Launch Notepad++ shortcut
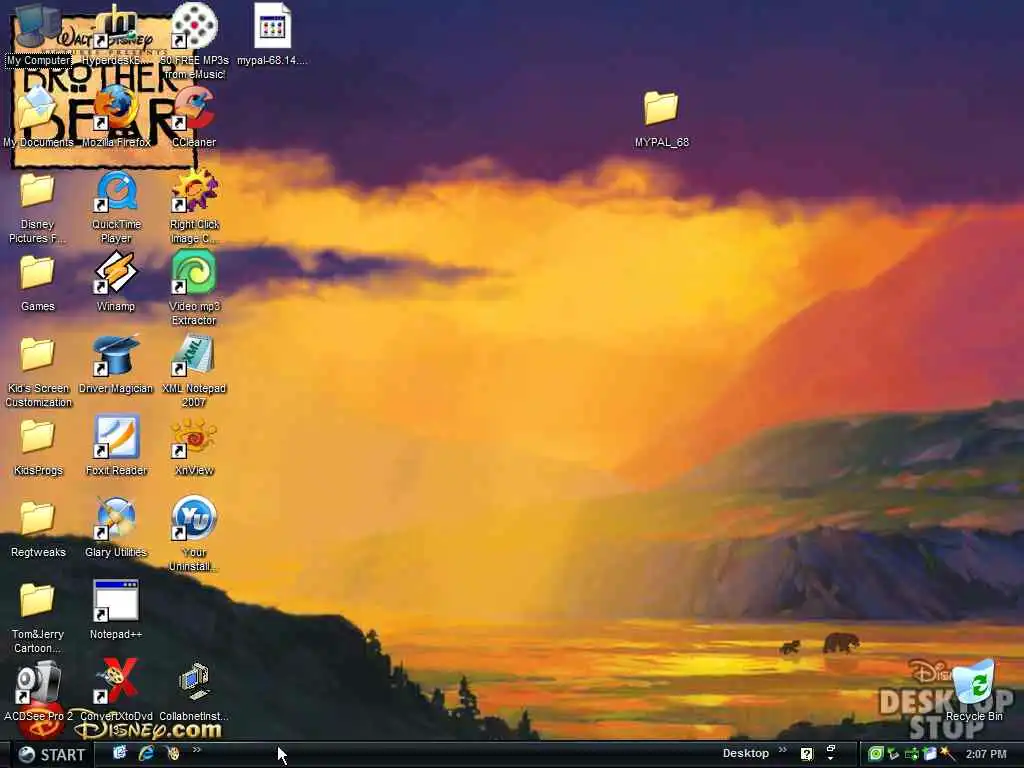The height and width of the screenshot is (768, 1024). tap(116, 610)
